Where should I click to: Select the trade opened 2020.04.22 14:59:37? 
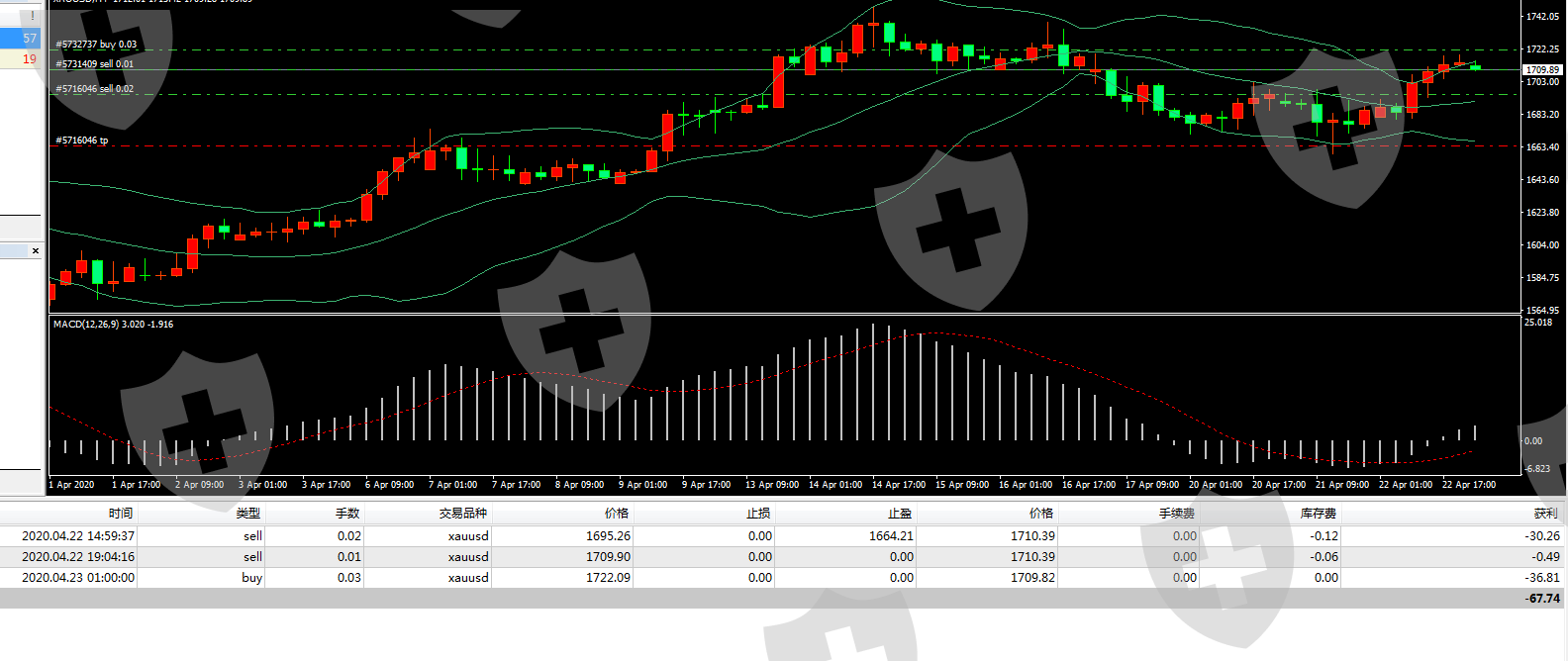pos(79,536)
